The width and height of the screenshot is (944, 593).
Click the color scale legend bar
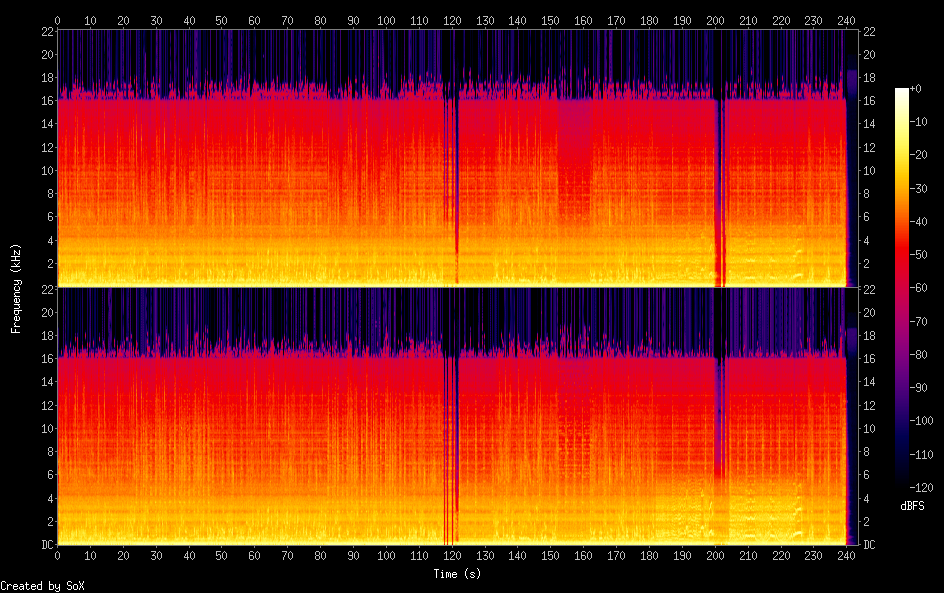[902, 286]
